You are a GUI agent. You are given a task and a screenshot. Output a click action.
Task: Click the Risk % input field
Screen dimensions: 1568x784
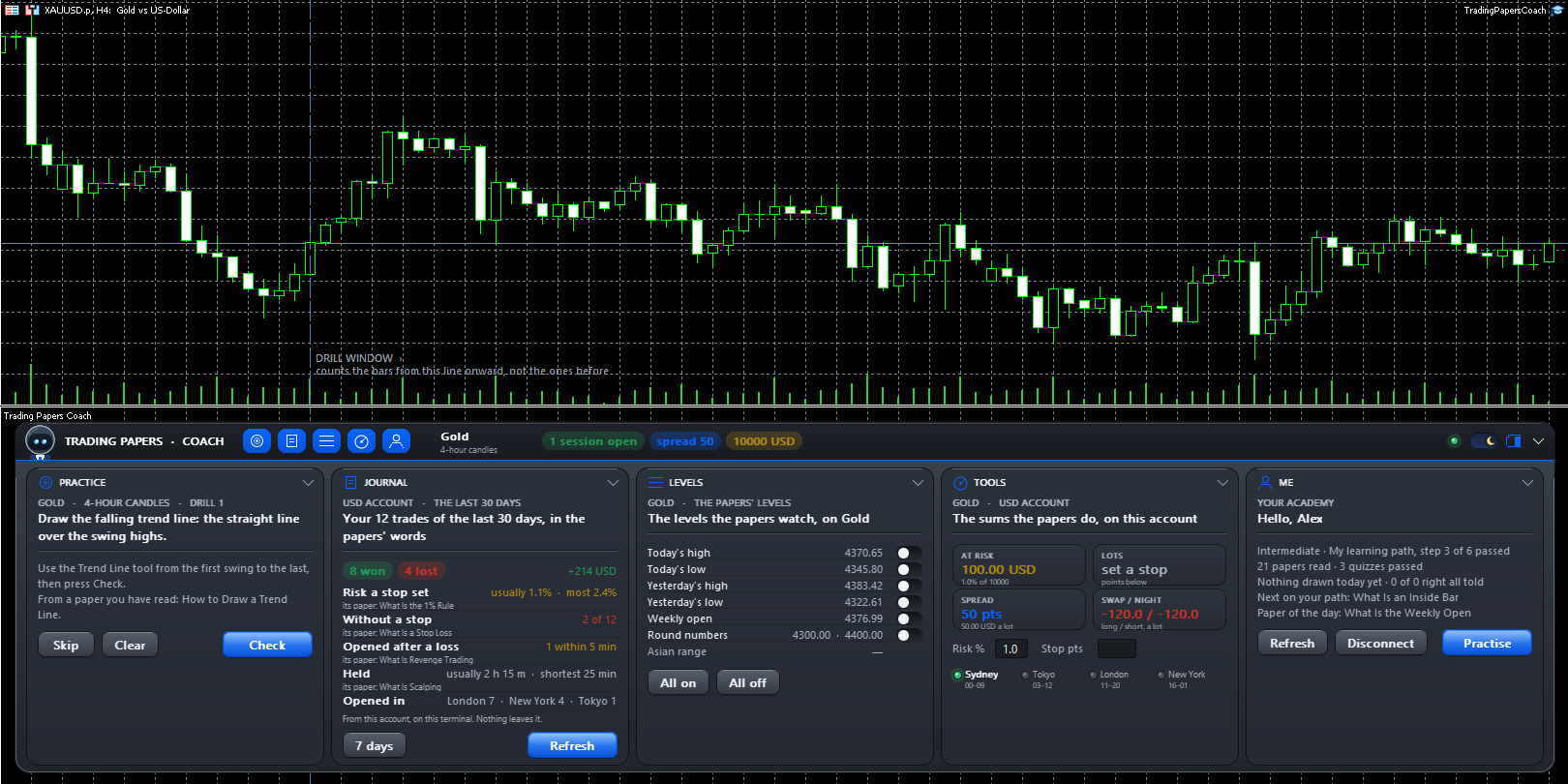(1010, 649)
